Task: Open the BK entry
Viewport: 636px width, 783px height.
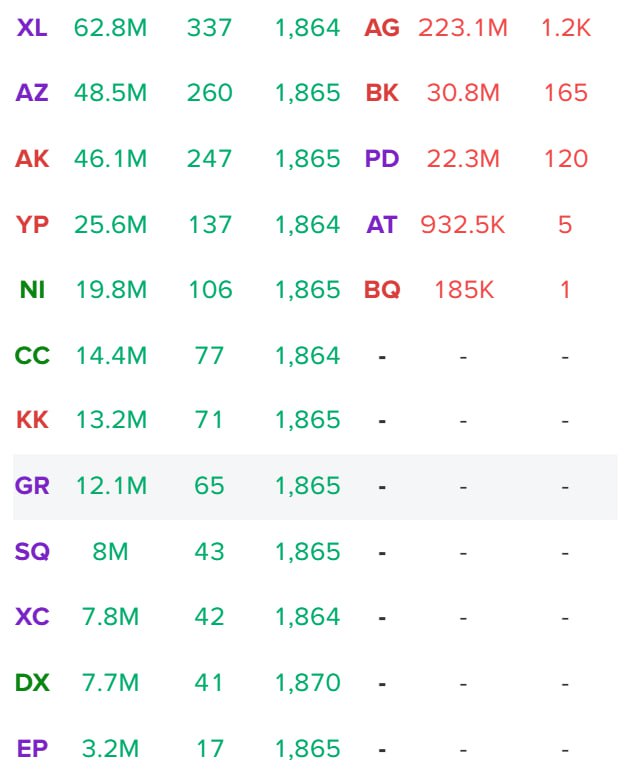Action: (382, 94)
